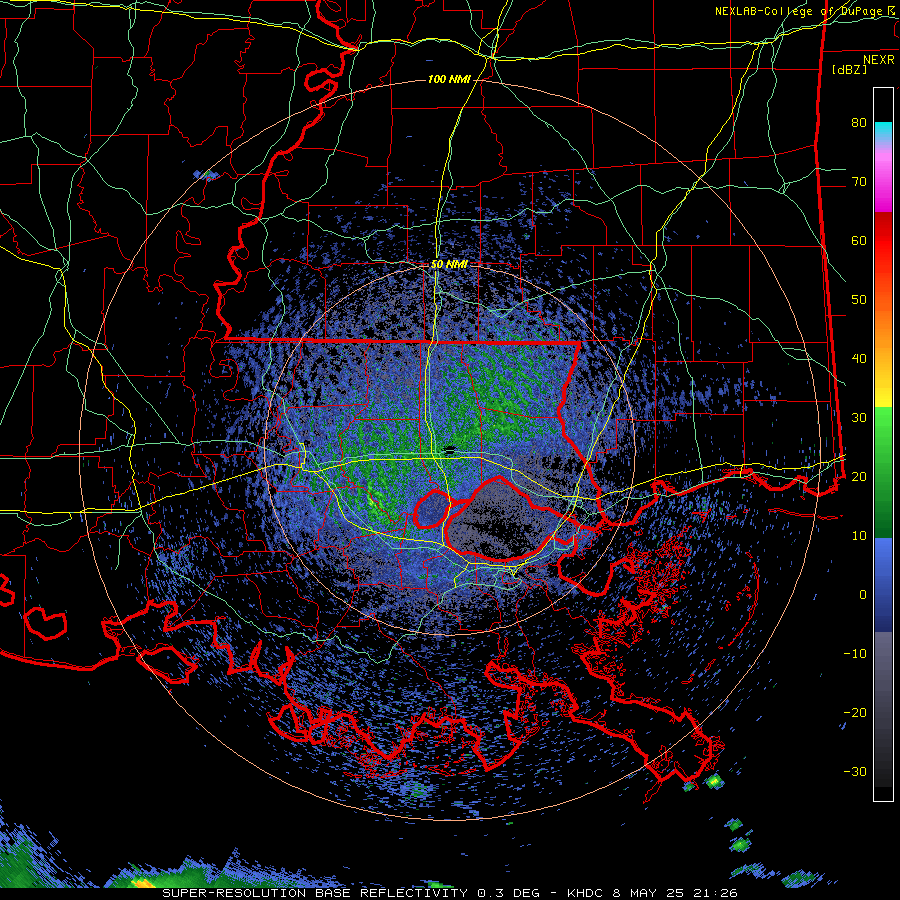Click the black radar site marker at center
900x900 pixels.
click(450, 449)
